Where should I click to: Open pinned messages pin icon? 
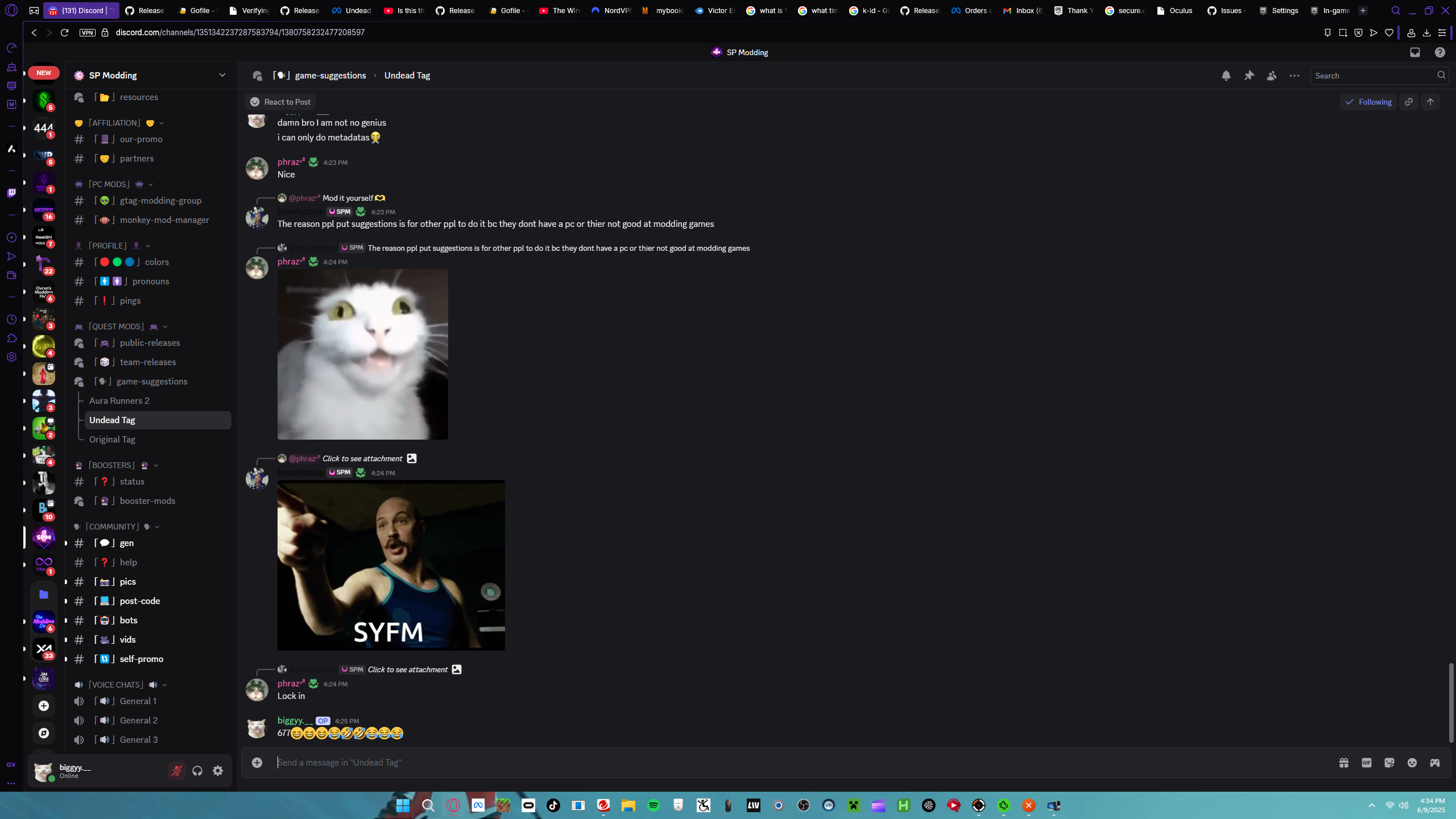(x=1249, y=76)
